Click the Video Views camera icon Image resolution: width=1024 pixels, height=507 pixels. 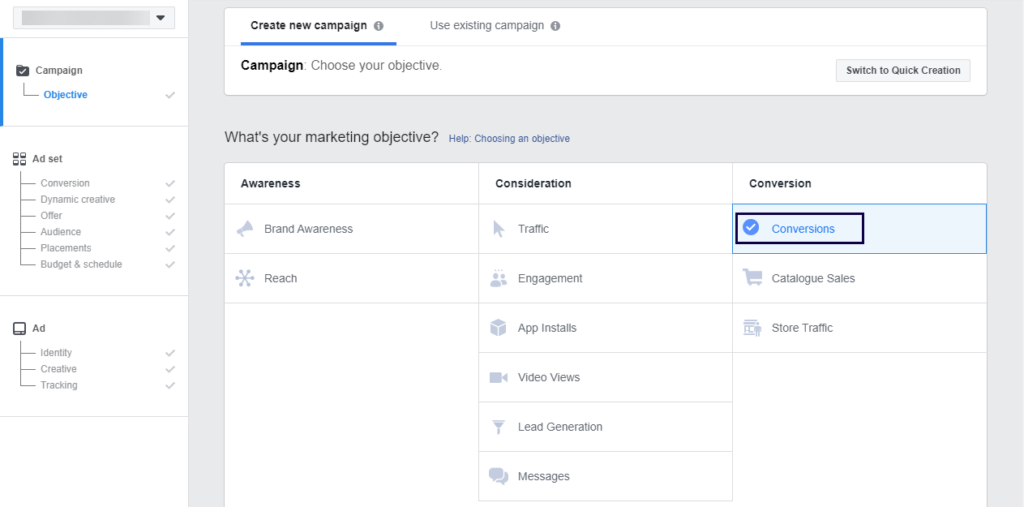tap(499, 378)
